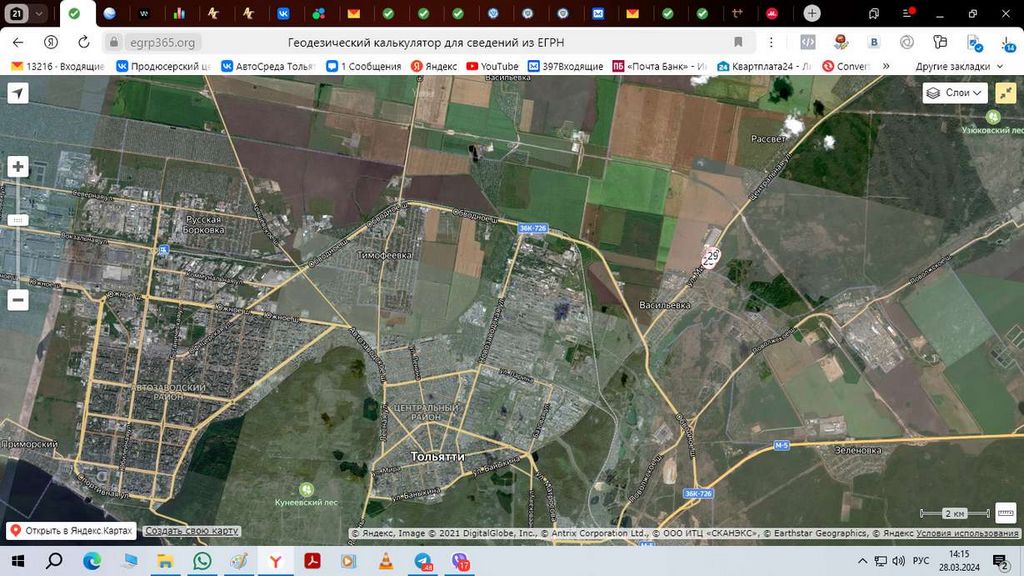This screenshot has height=576, width=1024.
Task: Click the B extension icon in toolbar
Action: (874, 42)
